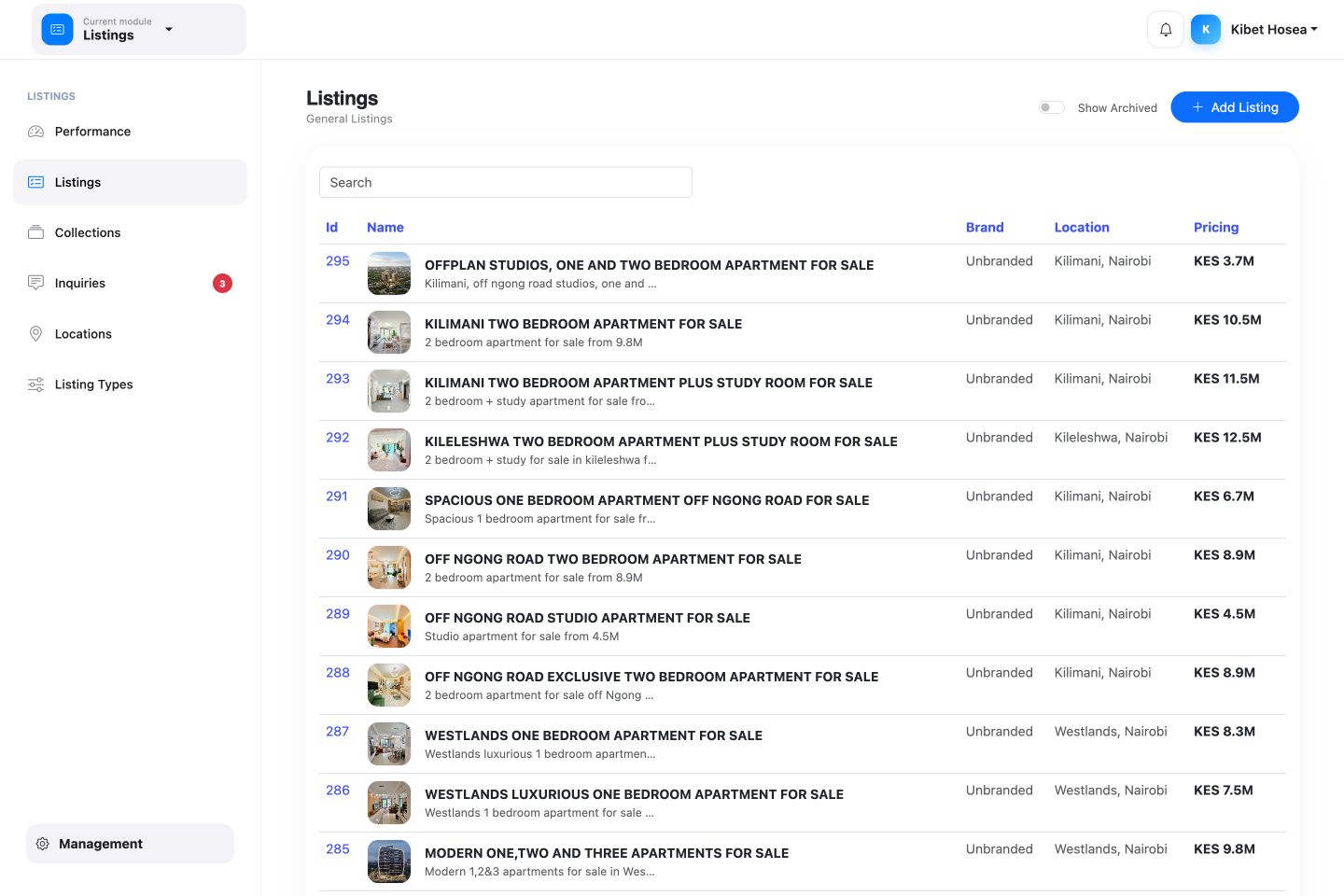Click the blue Listings module icon
The image size is (1344, 896).
tap(57, 30)
